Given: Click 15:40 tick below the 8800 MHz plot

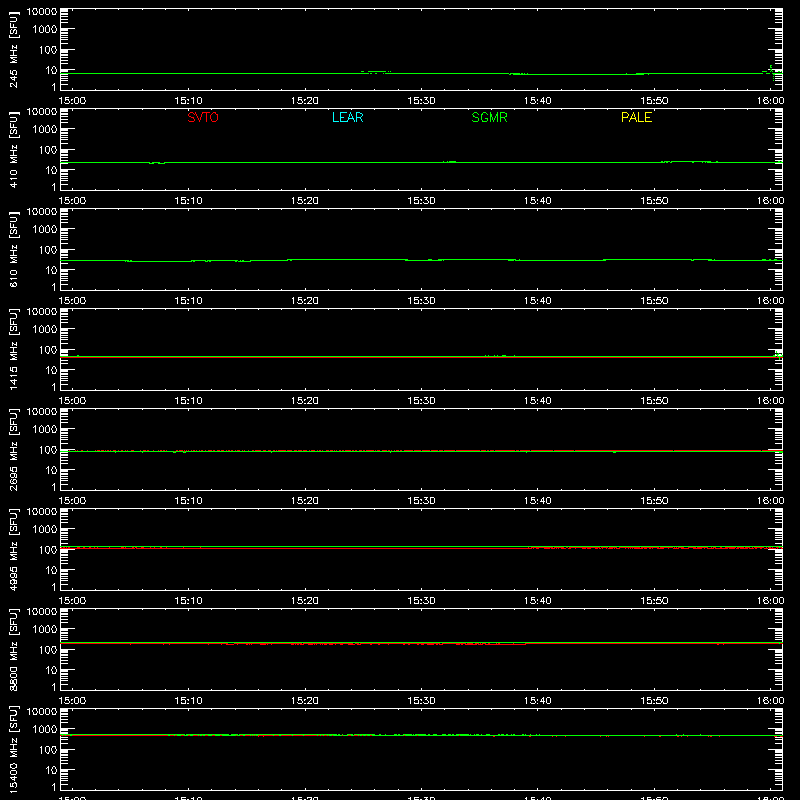Looking at the screenshot, I should (538, 701).
